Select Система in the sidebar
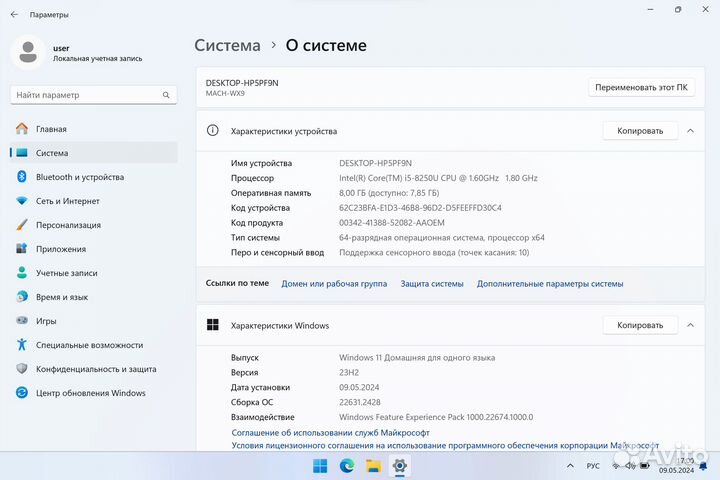The width and height of the screenshot is (720, 480). point(93,153)
